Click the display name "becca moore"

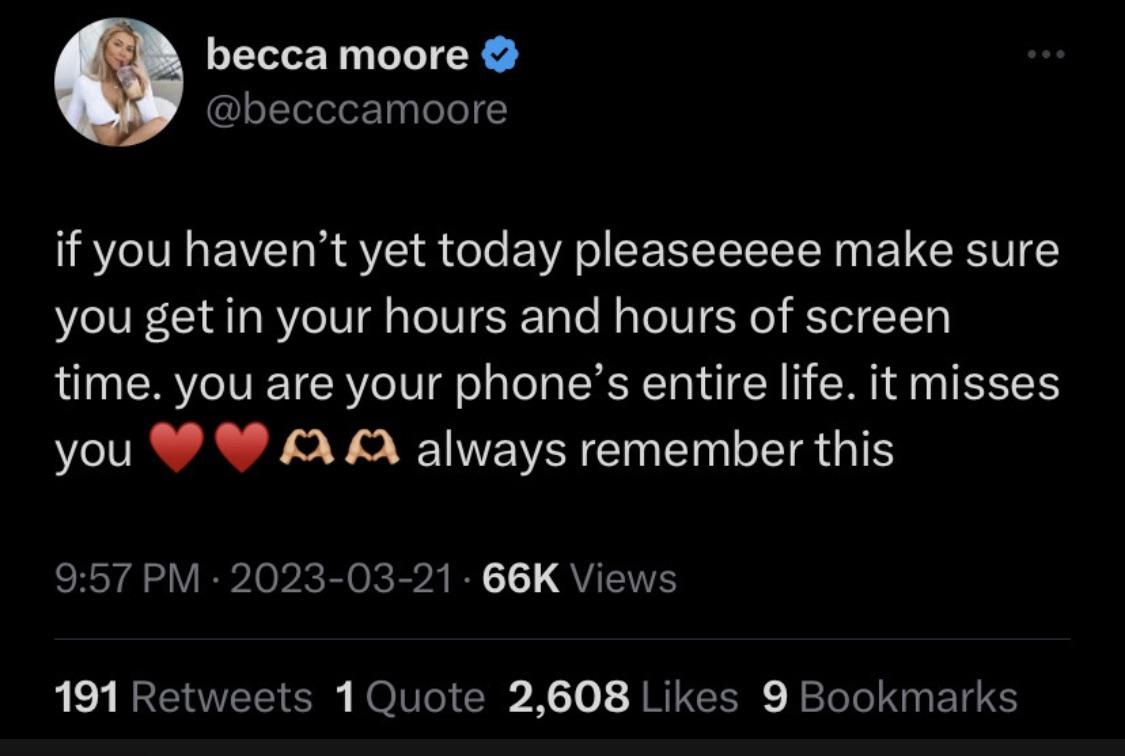(x=337, y=58)
